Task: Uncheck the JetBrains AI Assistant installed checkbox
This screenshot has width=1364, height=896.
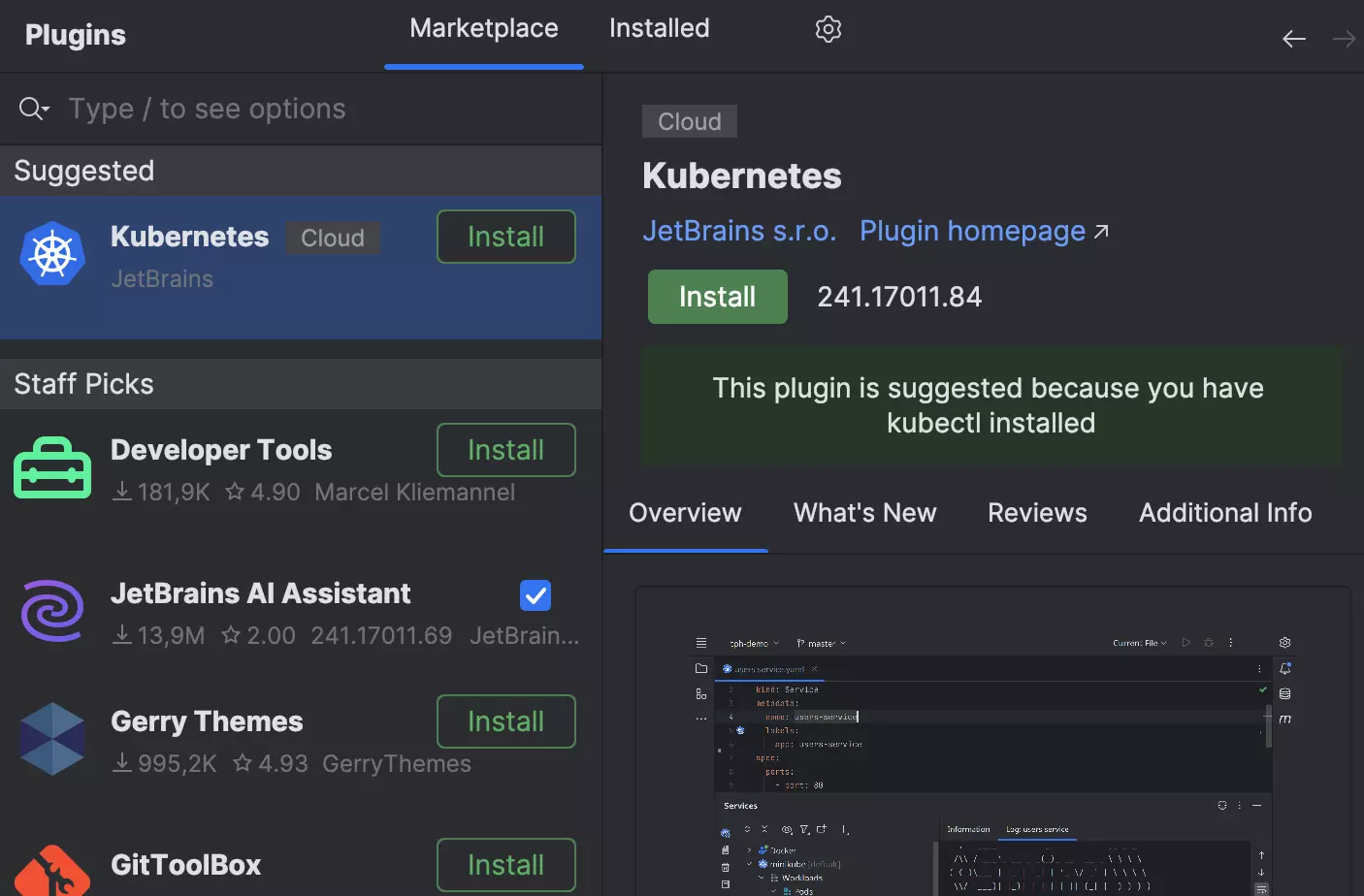Action: [x=535, y=595]
